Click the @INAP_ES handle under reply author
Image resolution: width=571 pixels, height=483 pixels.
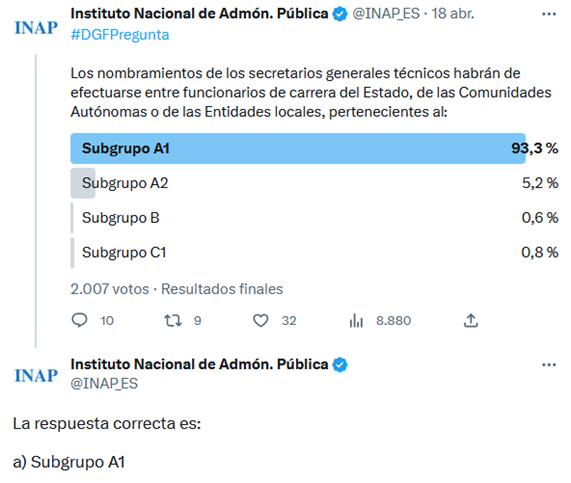click(x=104, y=384)
